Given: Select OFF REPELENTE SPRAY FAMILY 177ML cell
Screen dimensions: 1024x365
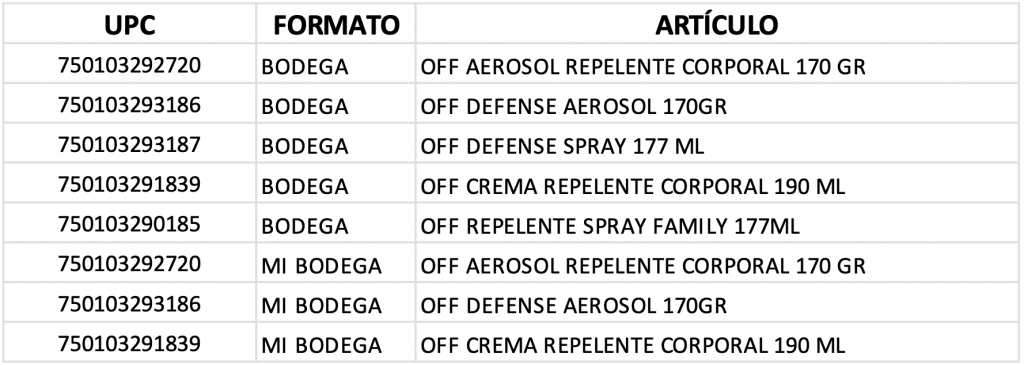Looking at the screenshot, I should pos(717,225).
